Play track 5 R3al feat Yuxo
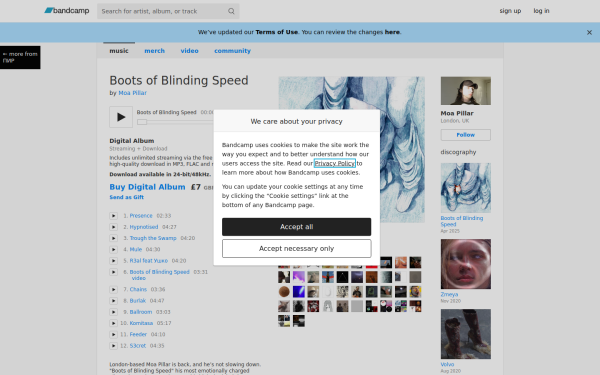The width and height of the screenshot is (600, 375). point(114,261)
